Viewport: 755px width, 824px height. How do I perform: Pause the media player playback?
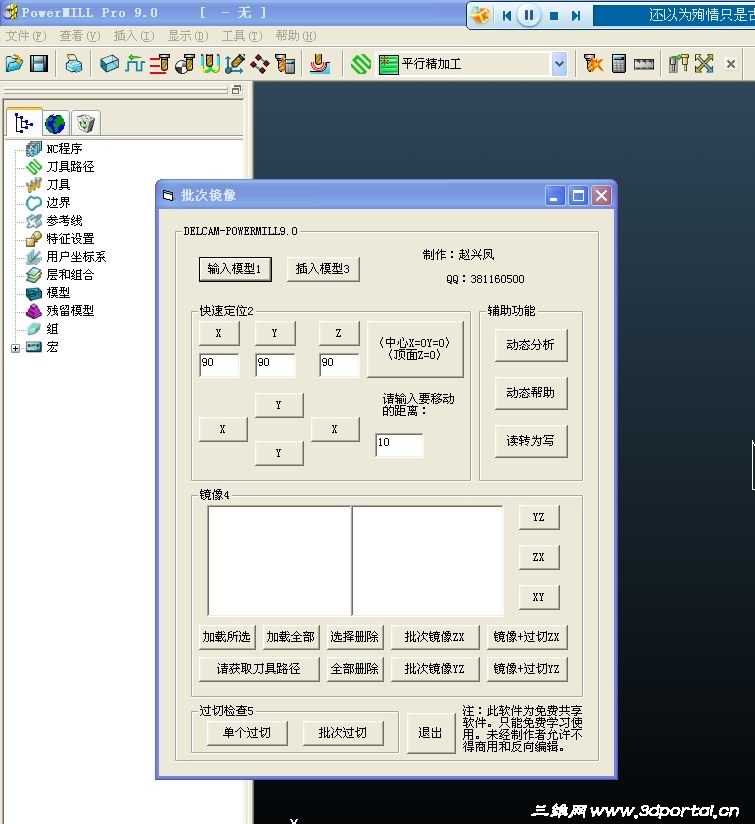529,15
